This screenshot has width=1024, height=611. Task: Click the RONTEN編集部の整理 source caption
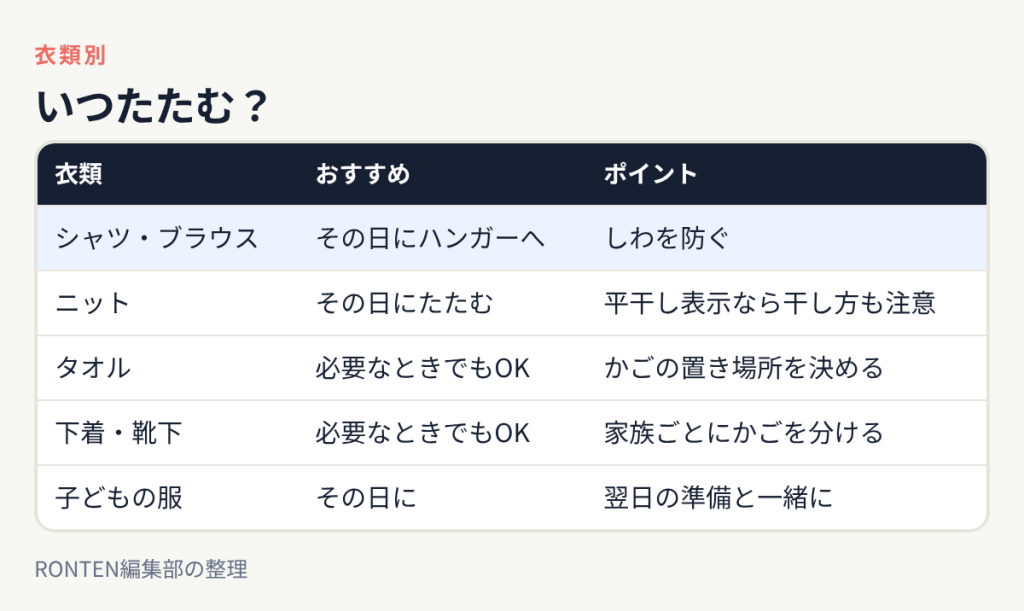click(x=141, y=569)
